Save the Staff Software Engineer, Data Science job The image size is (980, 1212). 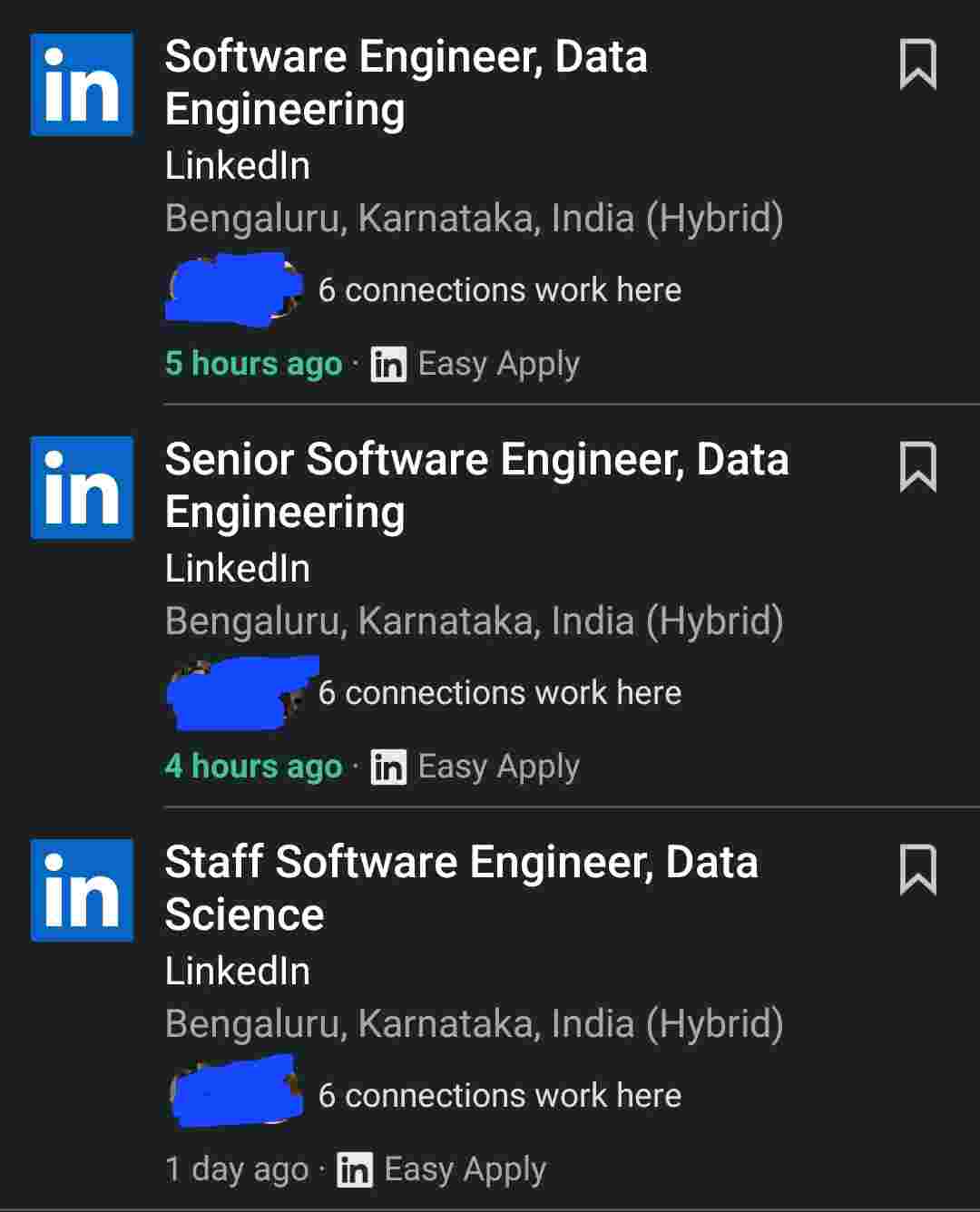pos(917,870)
